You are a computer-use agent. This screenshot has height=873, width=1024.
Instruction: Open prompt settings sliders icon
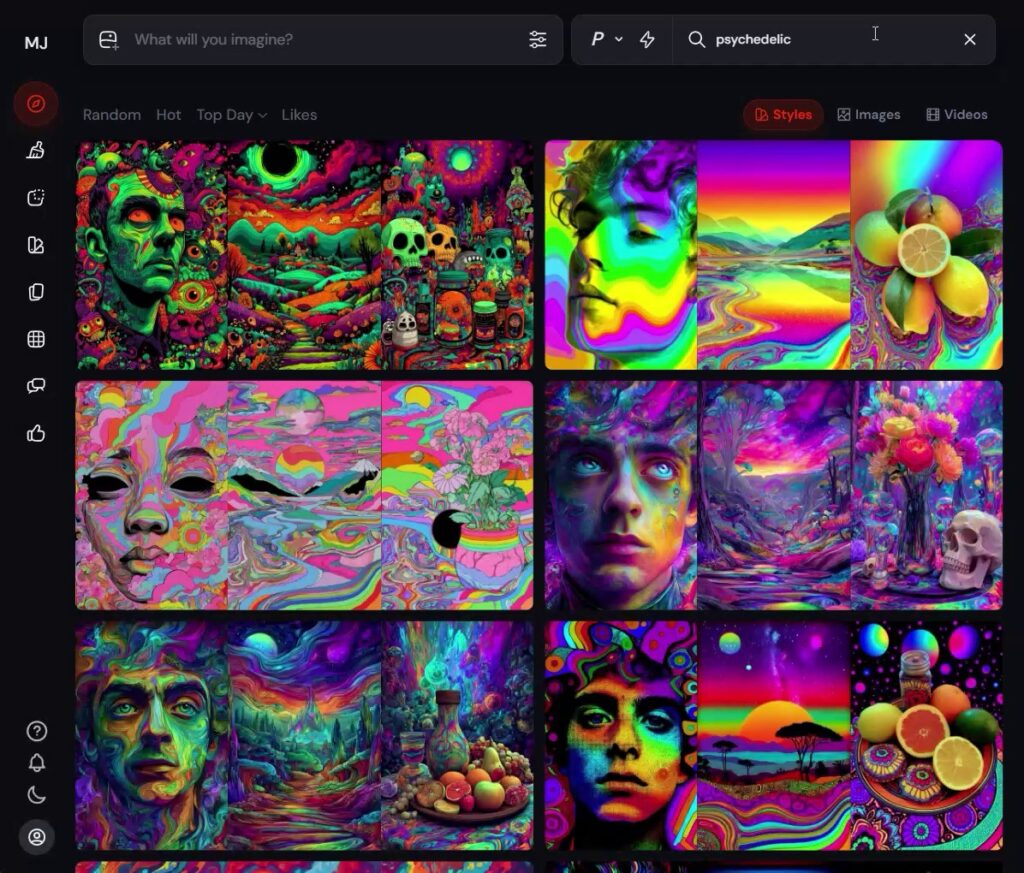538,39
